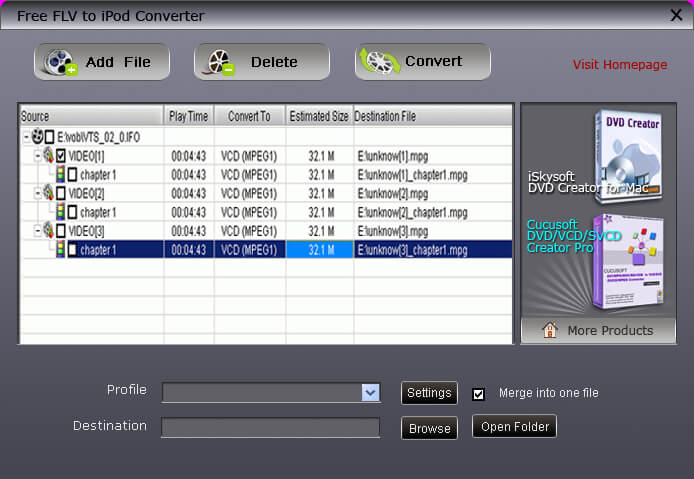
Task: Click the Convert green arrows icon
Action: [x=380, y=62]
